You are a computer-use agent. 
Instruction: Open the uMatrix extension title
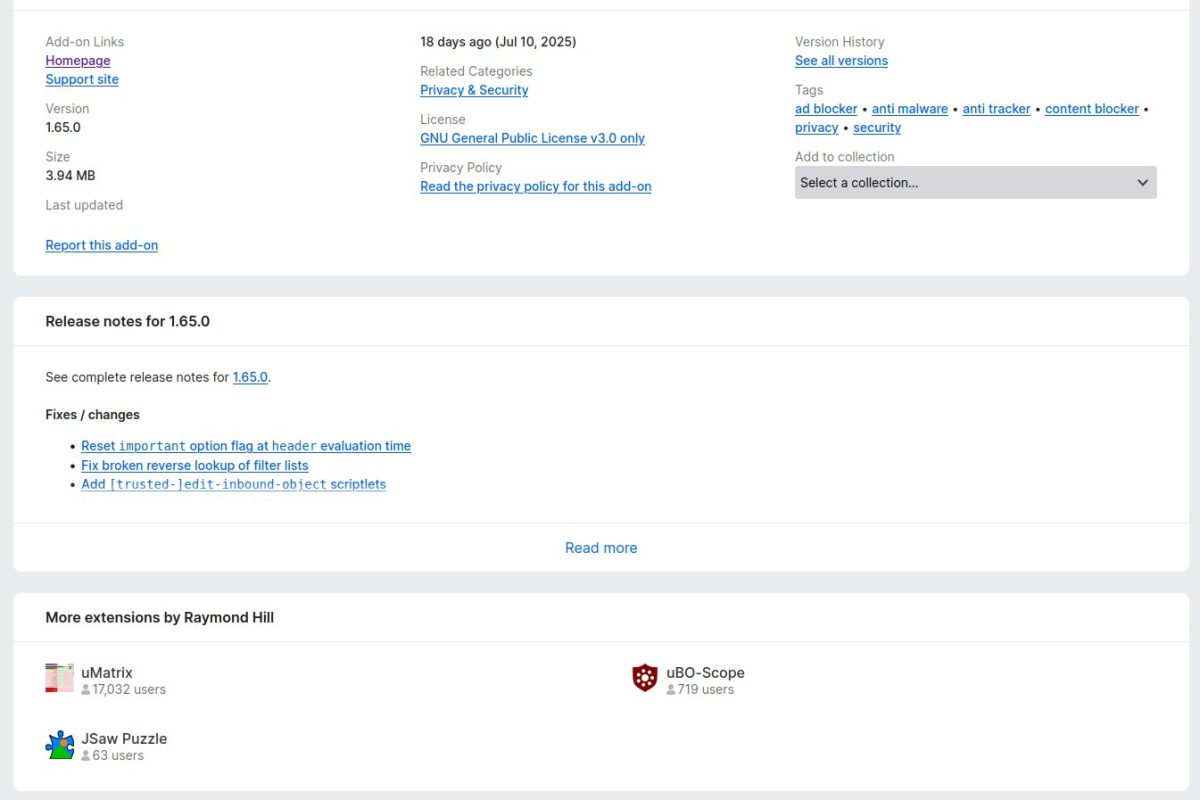coord(107,673)
